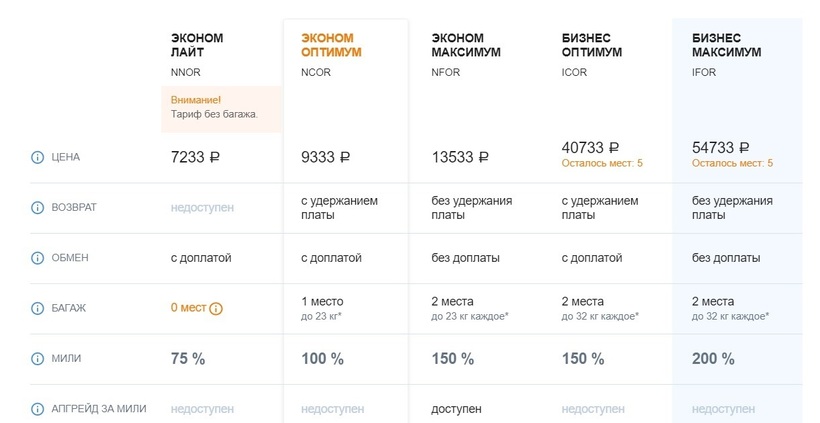The image size is (820, 423).
Task: Click the Тариф без багажа warning notice
Action: click(215, 107)
